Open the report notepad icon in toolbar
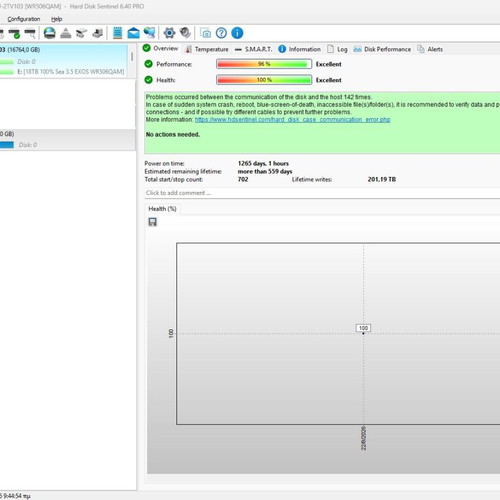Screen dimensions: 500x500 tap(117, 33)
